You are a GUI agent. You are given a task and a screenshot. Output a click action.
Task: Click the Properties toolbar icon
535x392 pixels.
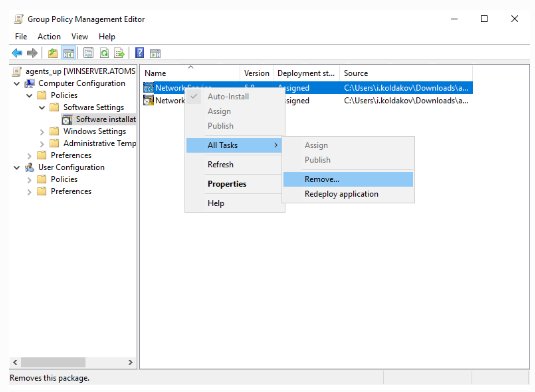(x=88, y=53)
